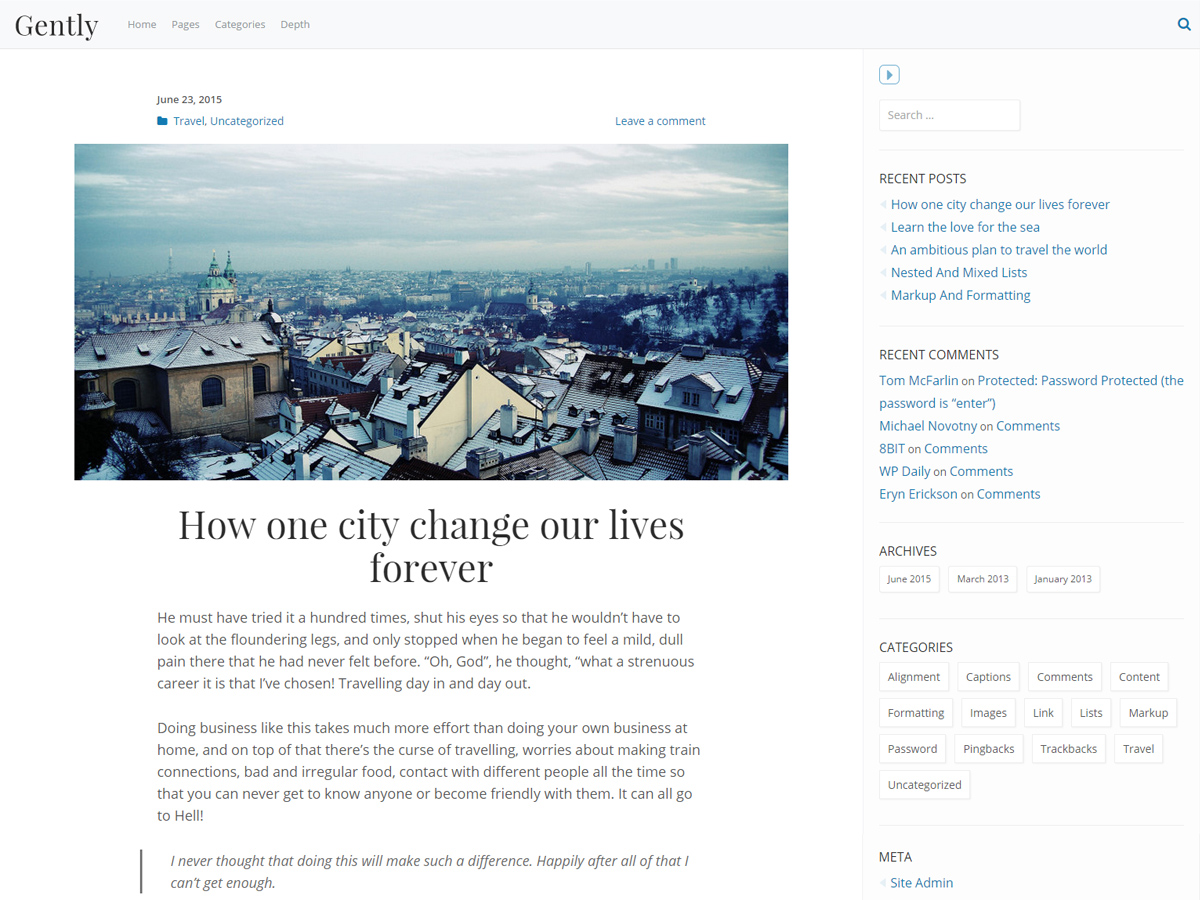The height and width of the screenshot is (900, 1200).
Task: Select the Markup category tag
Action: click(x=1148, y=713)
